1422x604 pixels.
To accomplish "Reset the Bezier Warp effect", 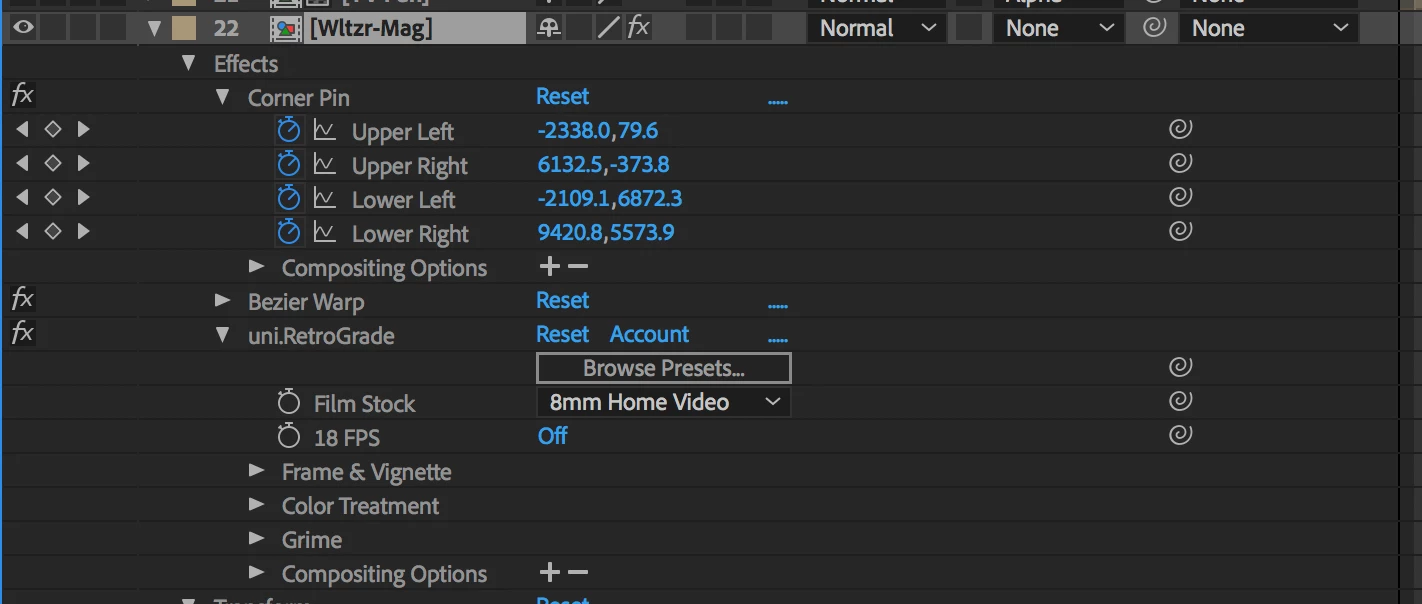I will point(563,300).
